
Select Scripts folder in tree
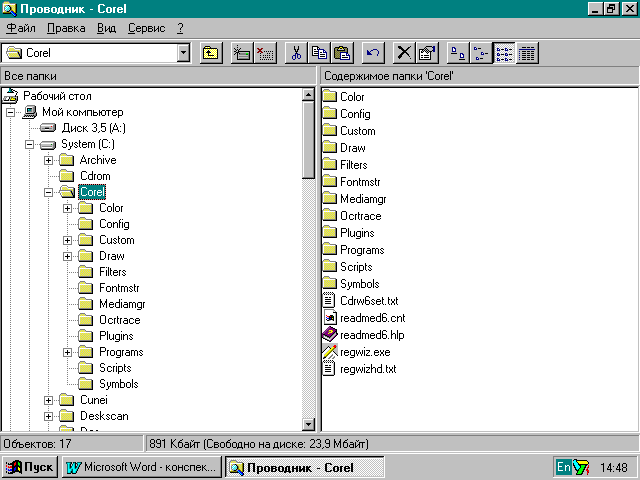[x=115, y=368]
